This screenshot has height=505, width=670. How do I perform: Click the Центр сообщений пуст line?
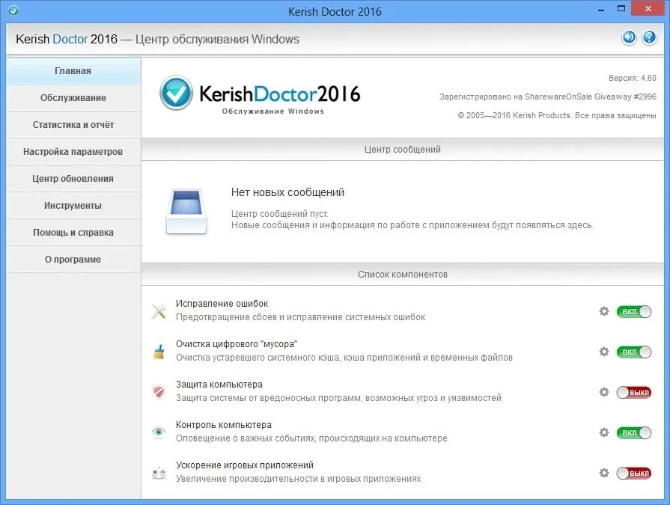click(280, 214)
